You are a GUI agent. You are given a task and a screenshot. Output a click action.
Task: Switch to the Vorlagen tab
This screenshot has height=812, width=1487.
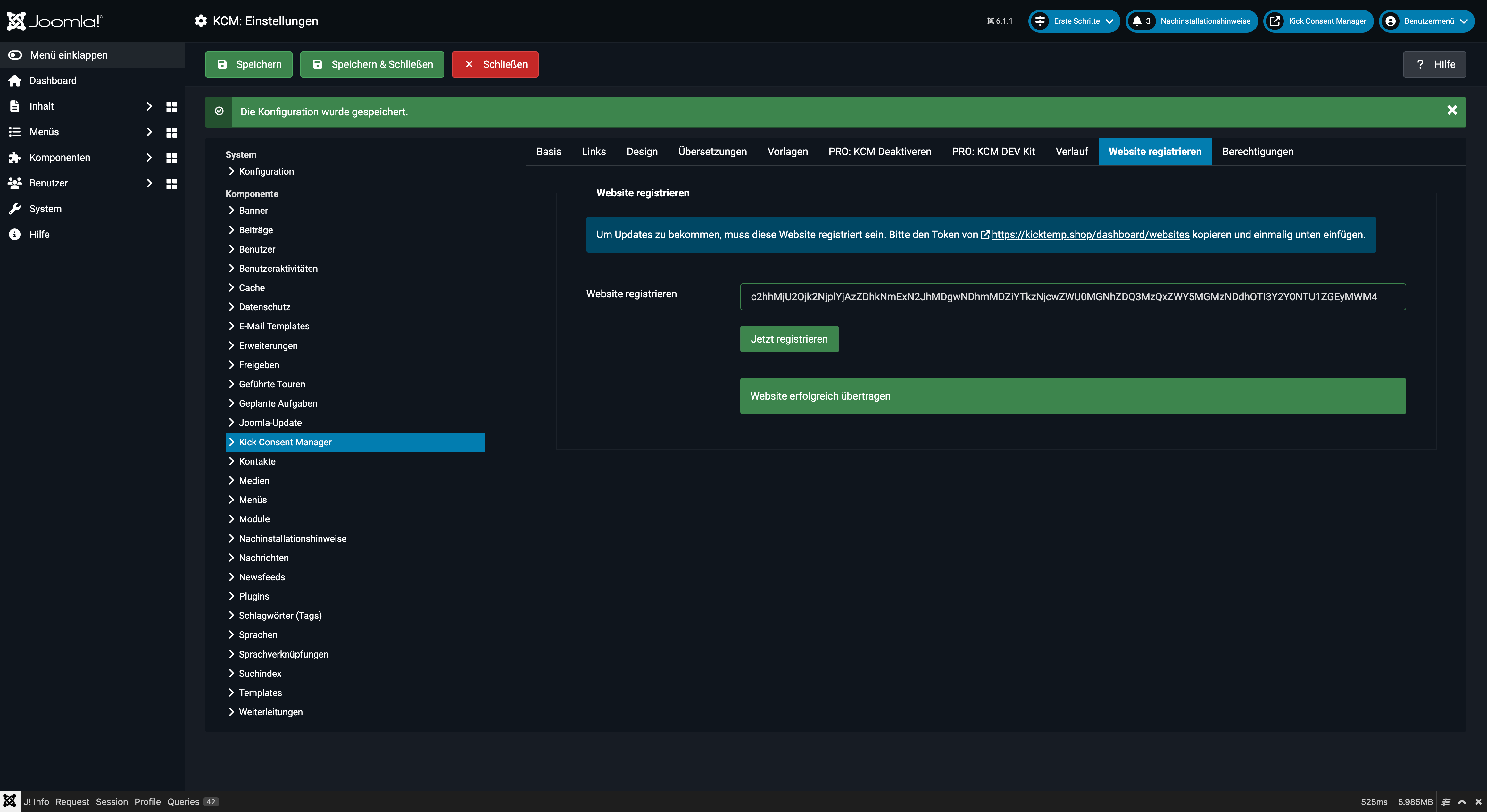[787, 152]
